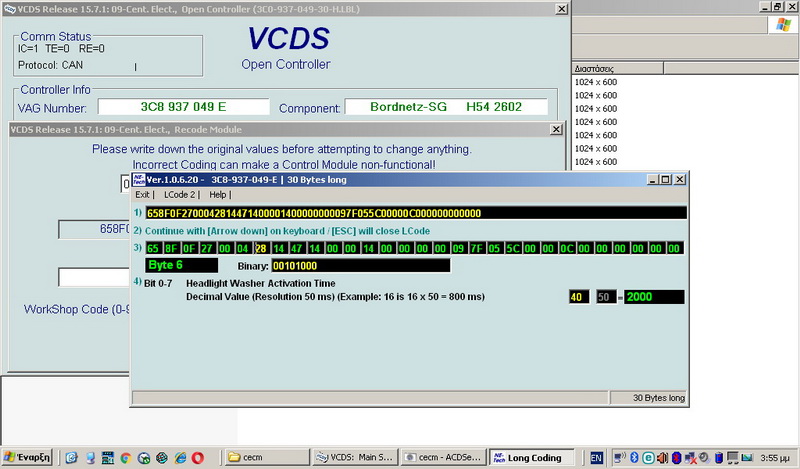Click the resolution field showing 50
The image size is (800, 469).
606,297
